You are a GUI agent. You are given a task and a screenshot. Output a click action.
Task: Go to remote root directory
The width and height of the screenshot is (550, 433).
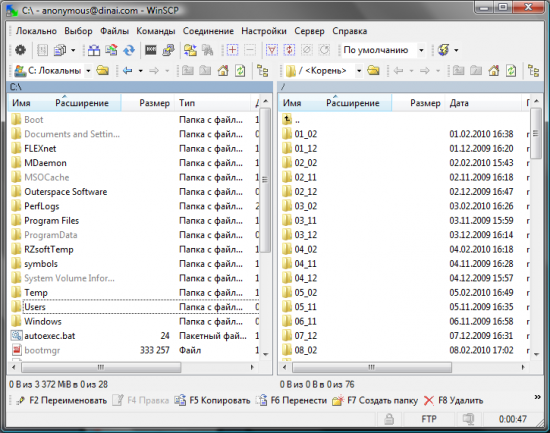476,71
